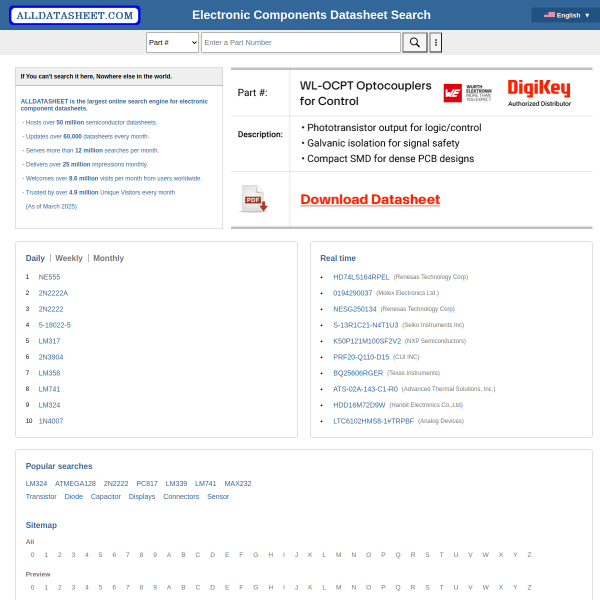Screen dimensions: 600x600
Task: Open LM324 in the daily ranking list
Action: point(49,405)
